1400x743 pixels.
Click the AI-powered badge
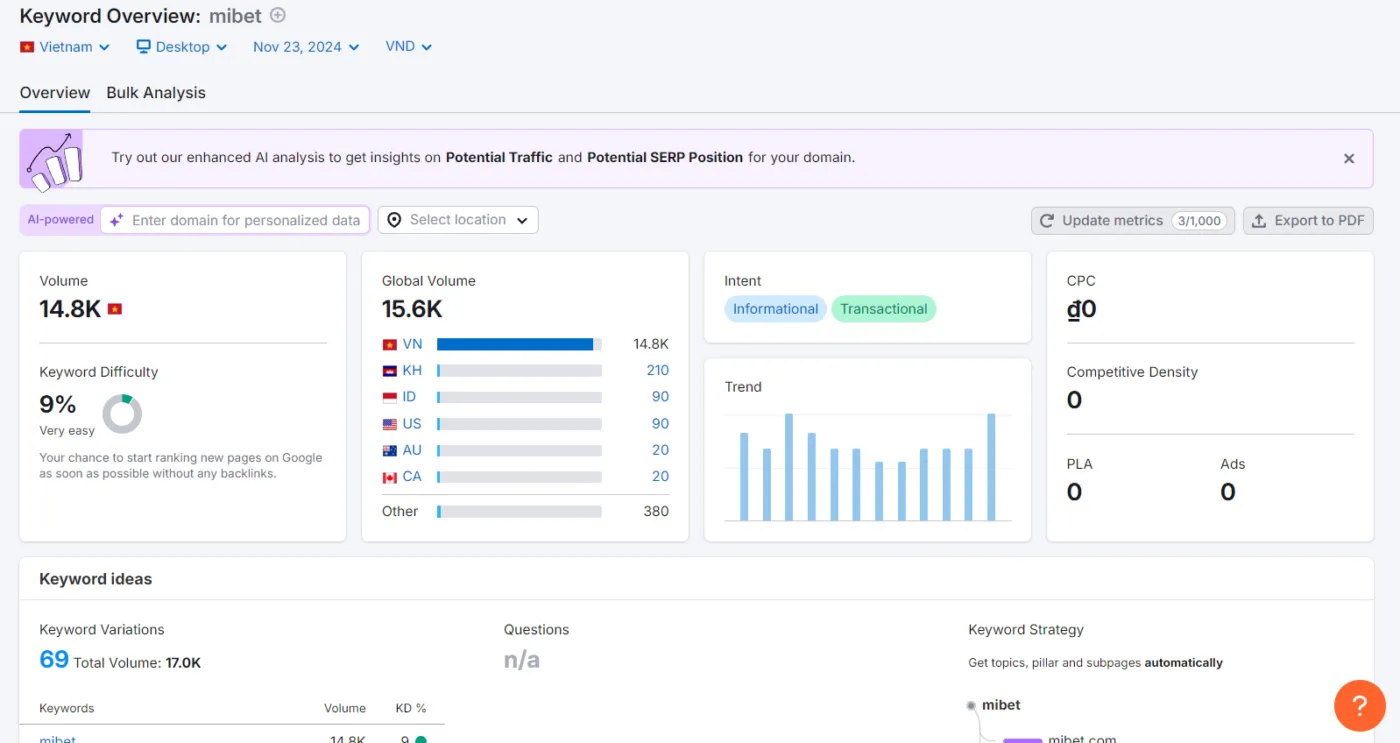[60, 220]
